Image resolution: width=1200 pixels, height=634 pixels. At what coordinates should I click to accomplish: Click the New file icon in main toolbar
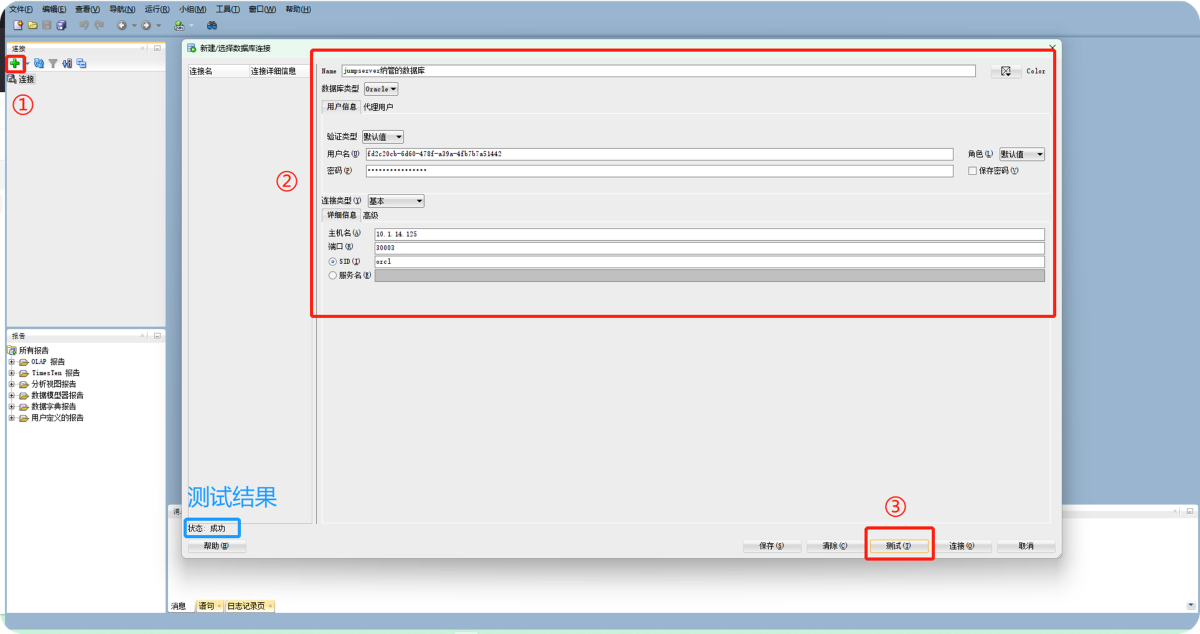coord(18,25)
